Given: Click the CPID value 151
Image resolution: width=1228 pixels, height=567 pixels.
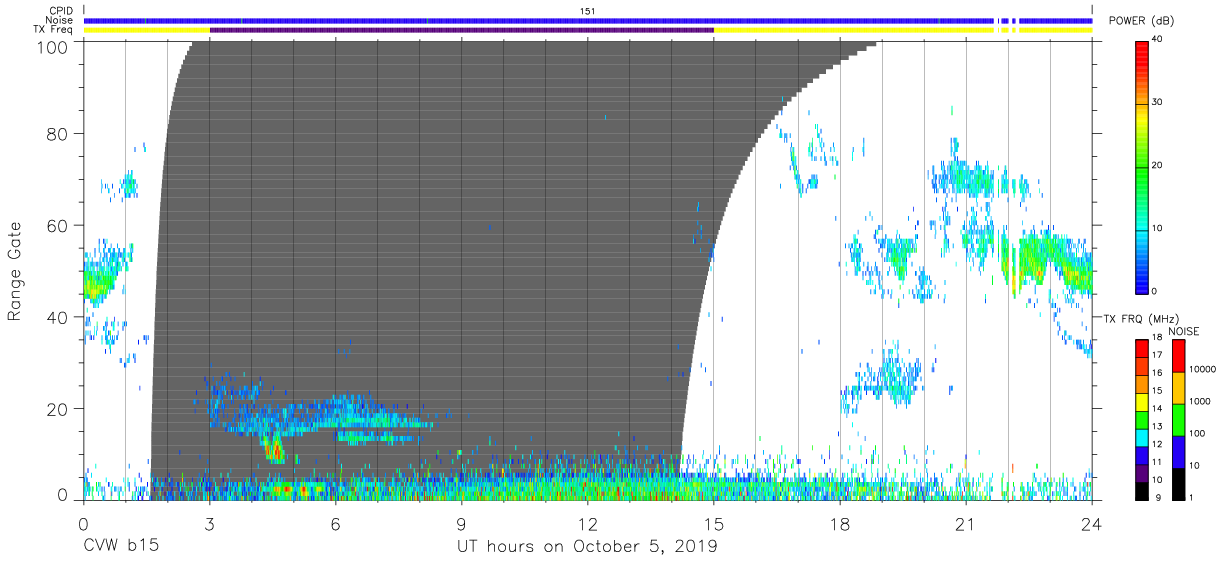Looking at the screenshot, I should [x=588, y=11].
